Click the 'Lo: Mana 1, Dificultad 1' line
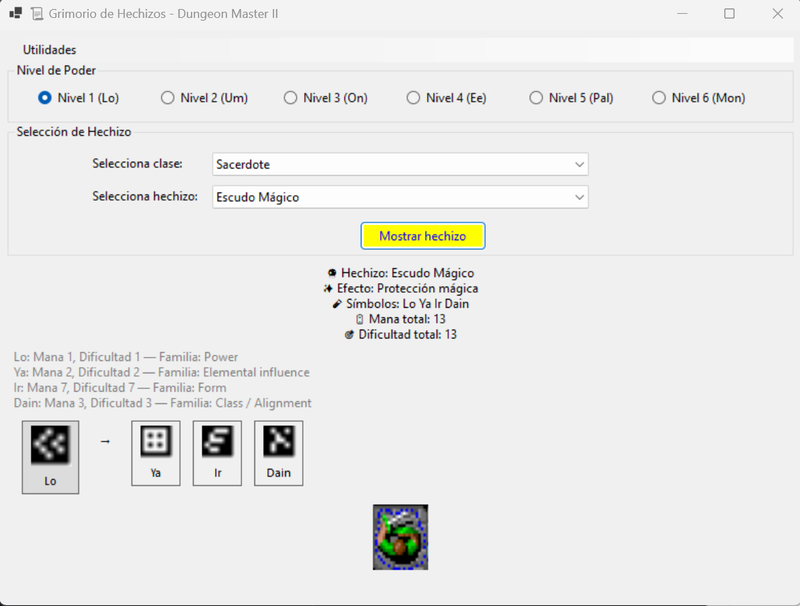This screenshot has width=800, height=606. coord(126,357)
